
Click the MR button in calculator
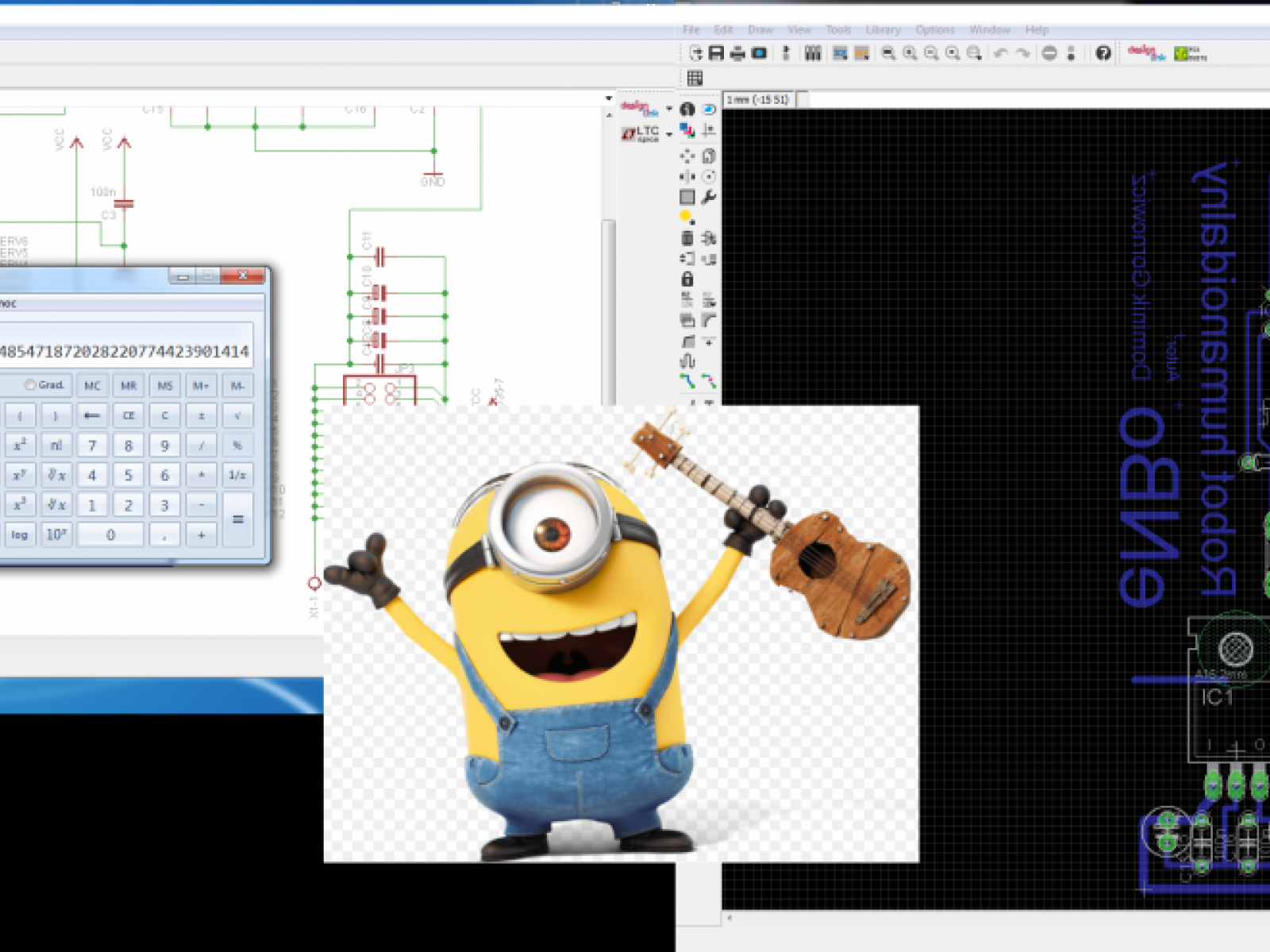tap(129, 386)
